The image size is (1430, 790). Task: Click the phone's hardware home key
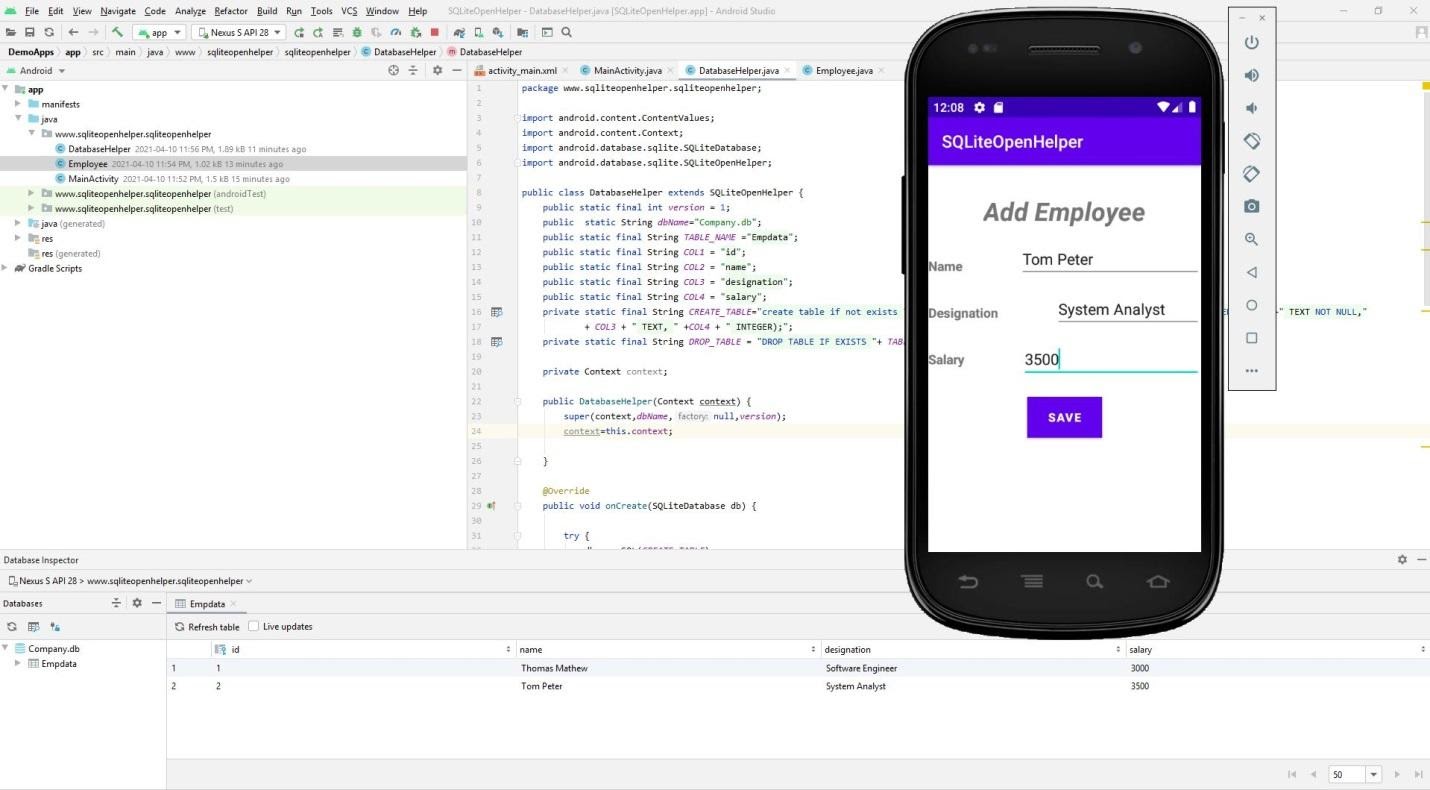pyautogui.click(x=1158, y=581)
